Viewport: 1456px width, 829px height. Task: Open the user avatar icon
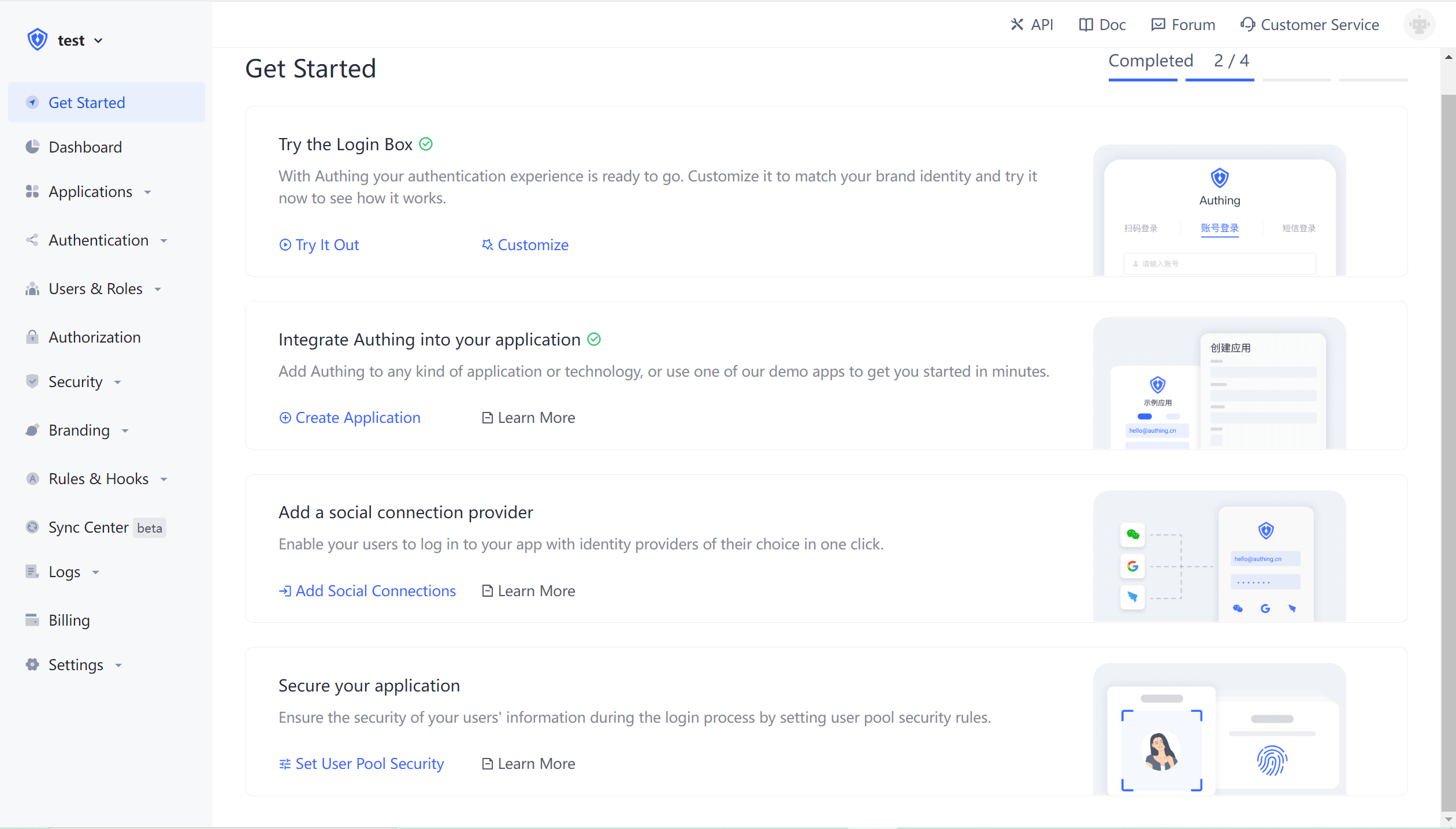(x=1419, y=25)
